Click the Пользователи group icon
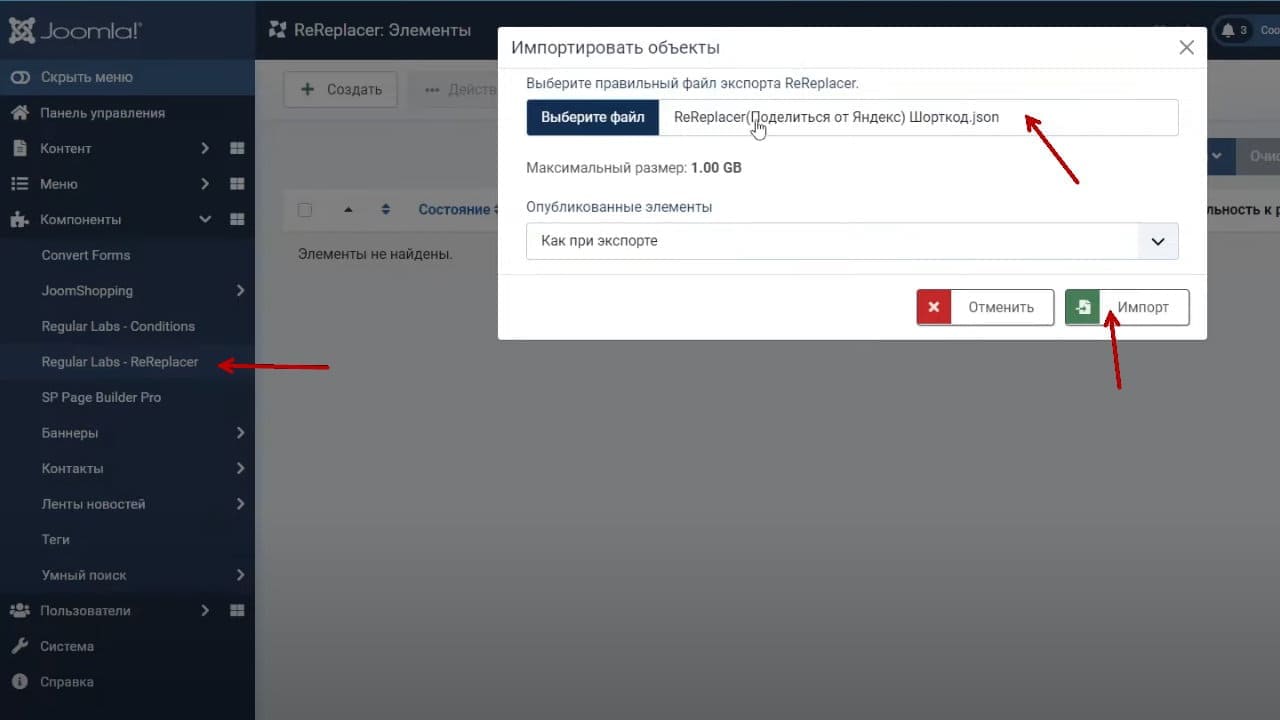 coord(20,610)
